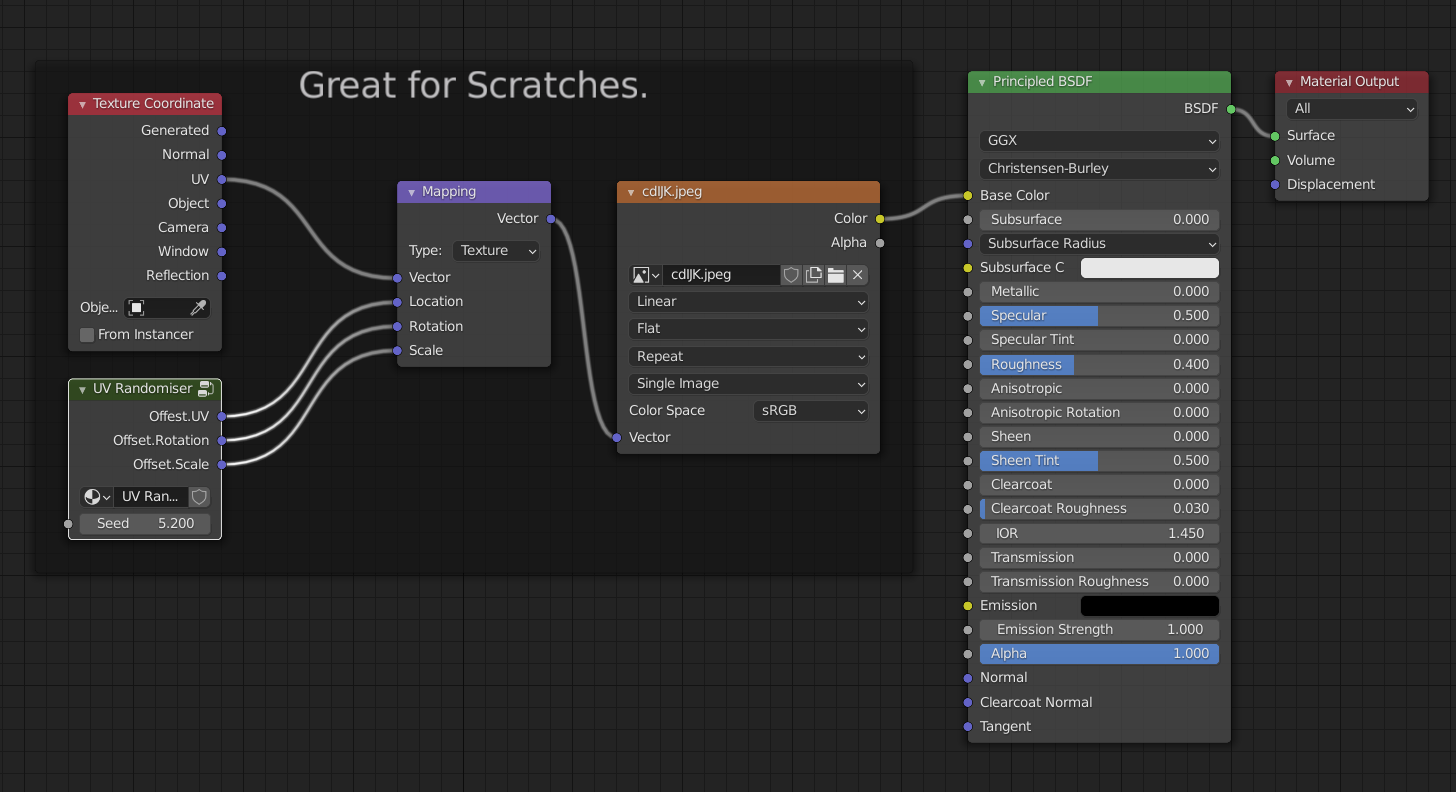Open Material Output target dropdown showing All

pos(1352,109)
